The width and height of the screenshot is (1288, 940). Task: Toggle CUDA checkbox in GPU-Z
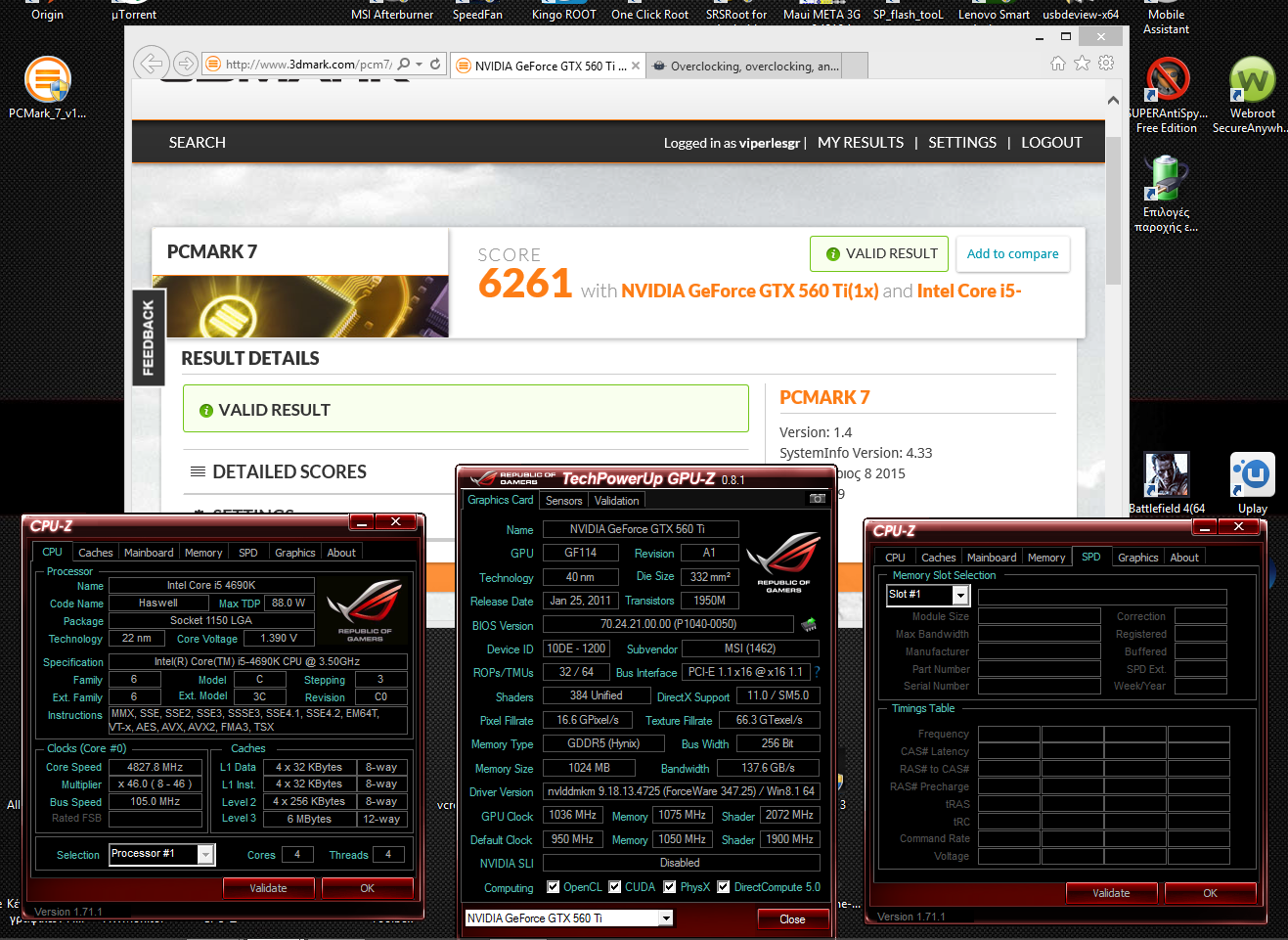click(615, 887)
